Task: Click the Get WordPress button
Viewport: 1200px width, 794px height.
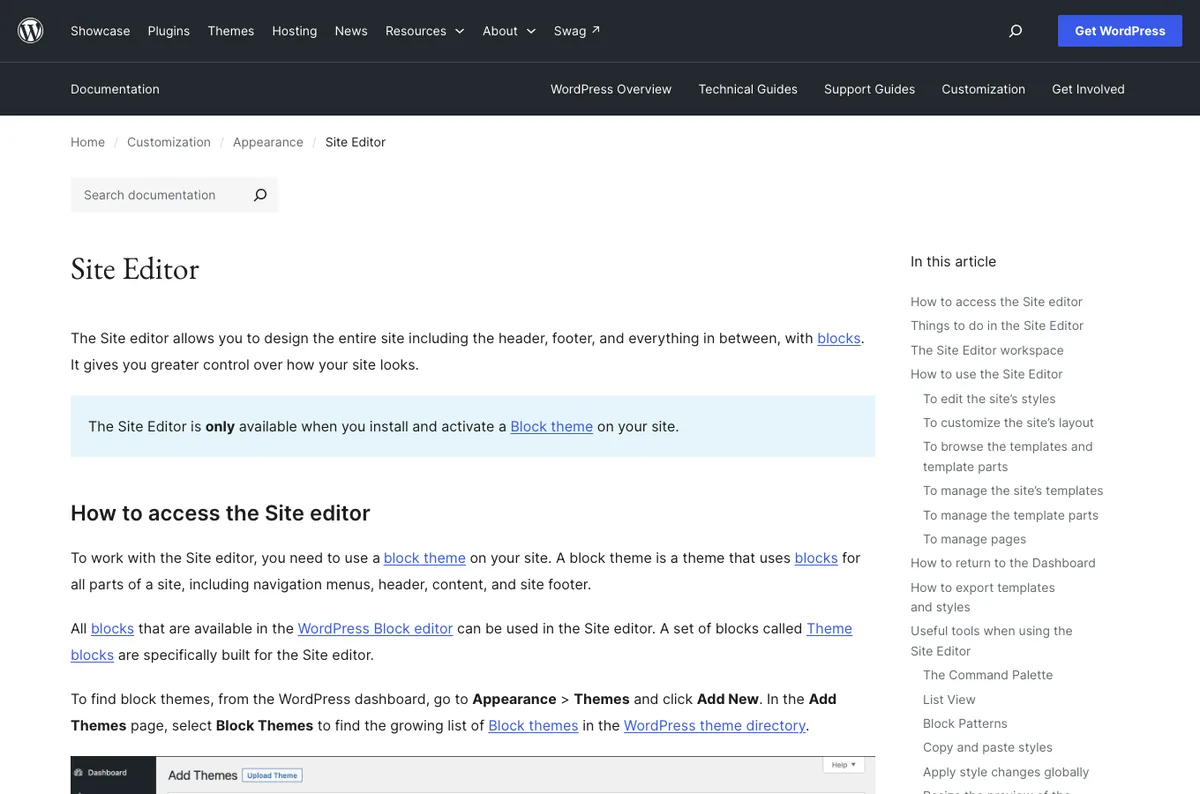Action: point(1120,31)
